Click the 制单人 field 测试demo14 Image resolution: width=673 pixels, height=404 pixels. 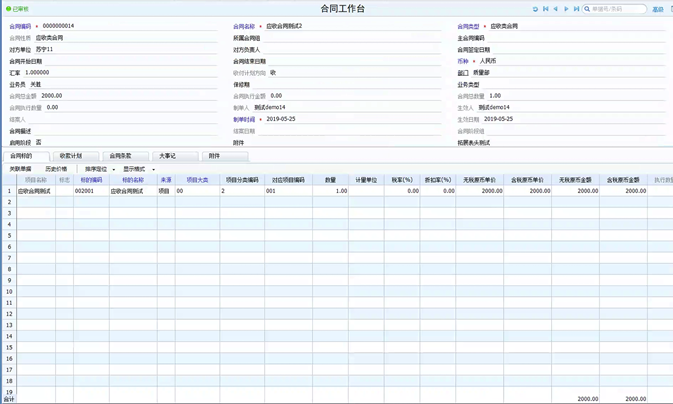[x=347, y=108]
